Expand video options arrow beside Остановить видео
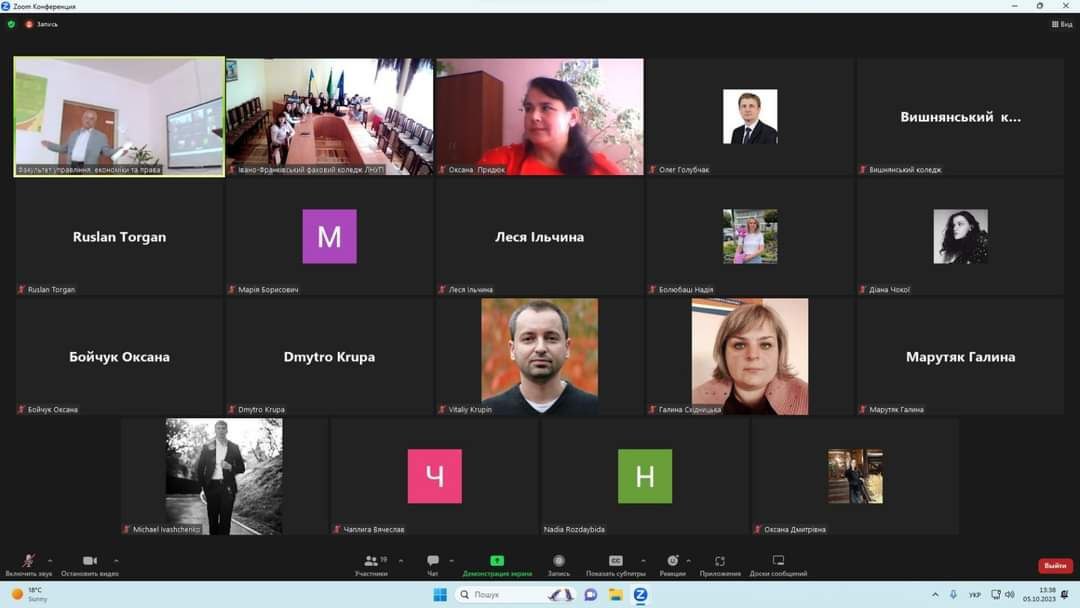This screenshot has height=608, width=1080. click(x=116, y=560)
